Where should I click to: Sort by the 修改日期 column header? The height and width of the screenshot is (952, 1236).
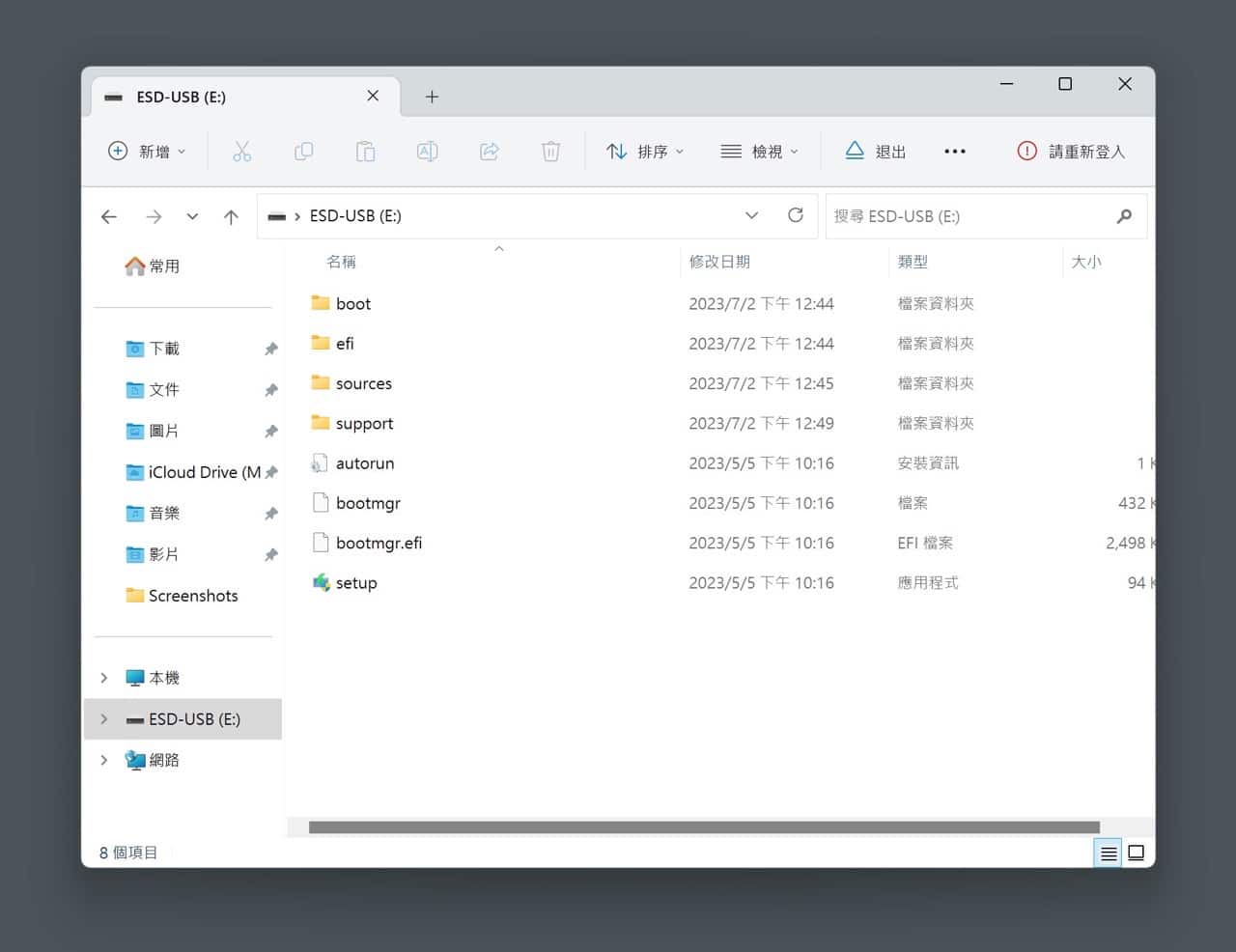click(x=719, y=262)
